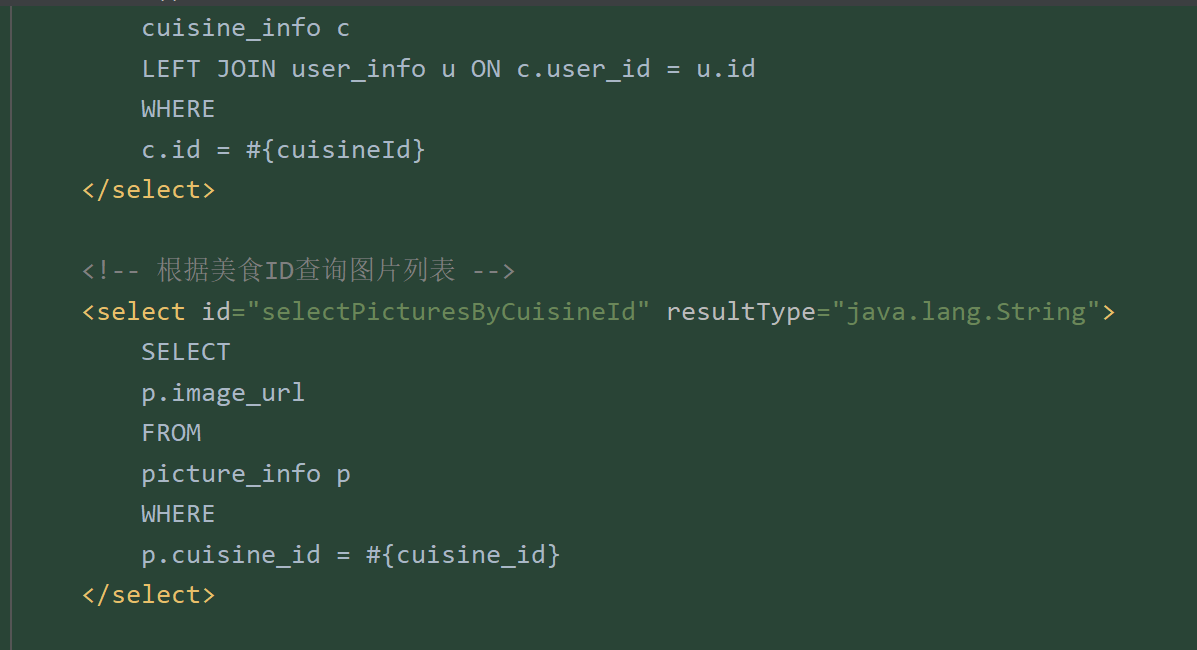Image resolution: width=1197 pixels, height=650 pixels.
Task: Click the first closing </select> tag
Action: [148, 190]
